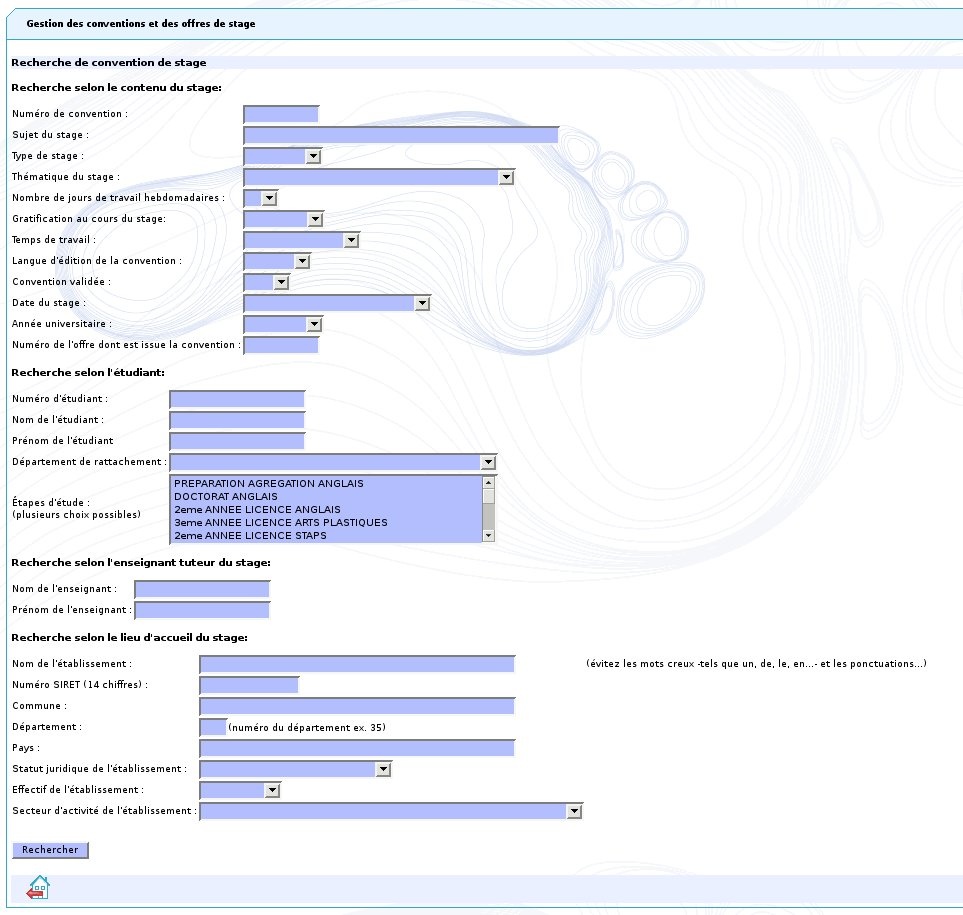The image size is (963, 915).
Task: Click the home icon at page bottom
Action: (x=38, y=887)
